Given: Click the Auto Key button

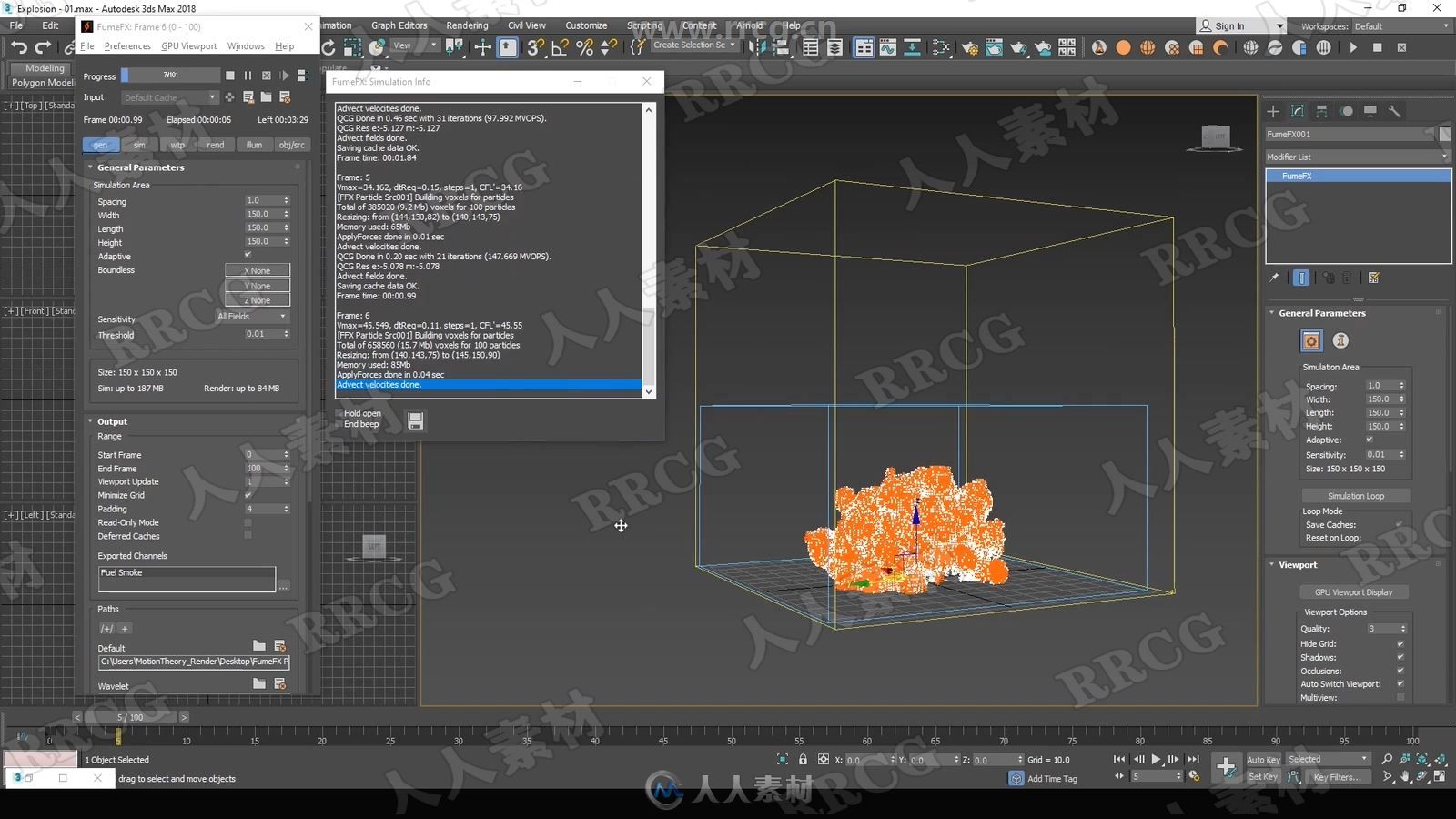Looking at the screenshot, I should (1263, 760).
